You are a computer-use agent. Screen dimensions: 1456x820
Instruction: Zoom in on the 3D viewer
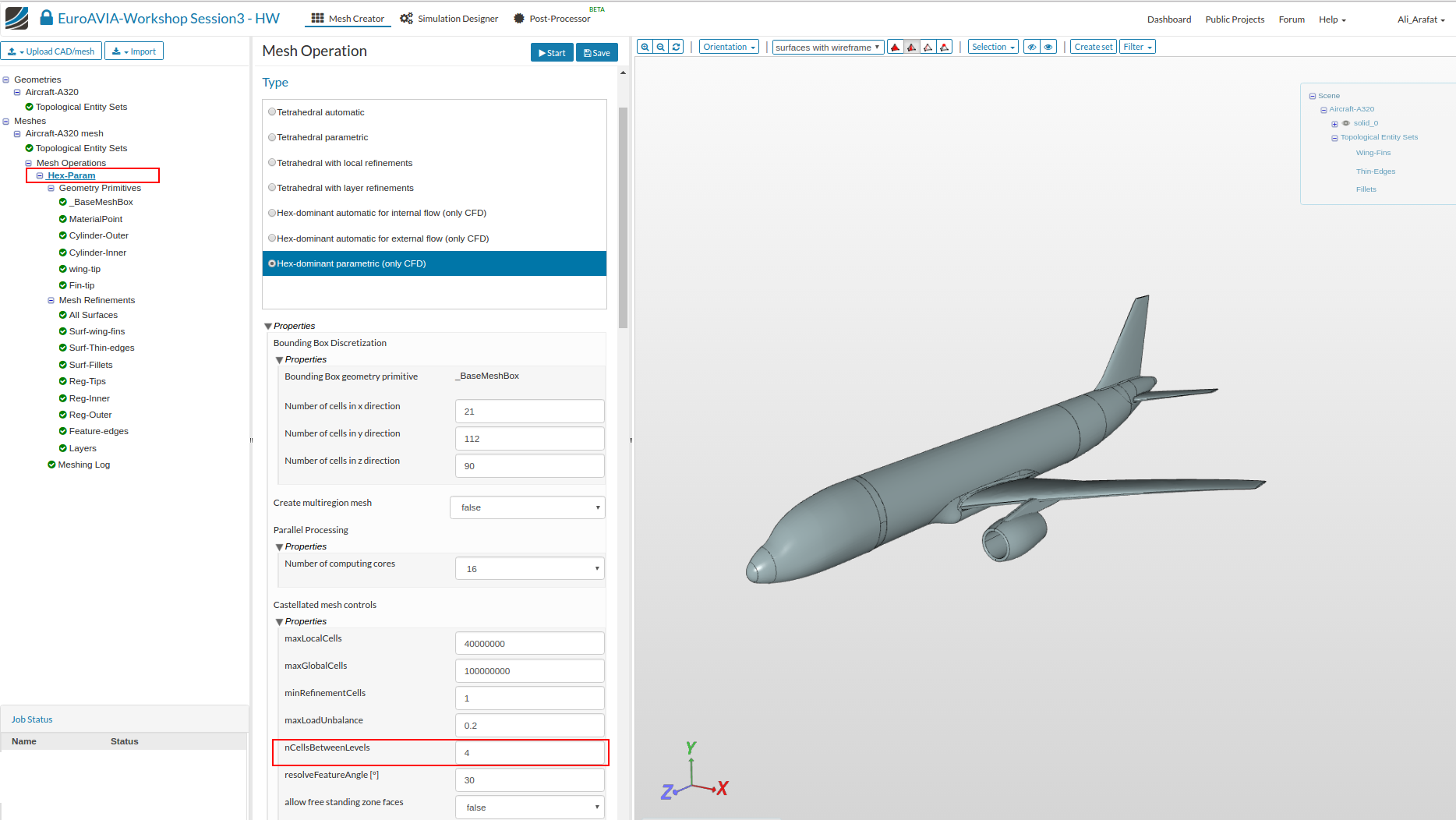click(645, 47)
